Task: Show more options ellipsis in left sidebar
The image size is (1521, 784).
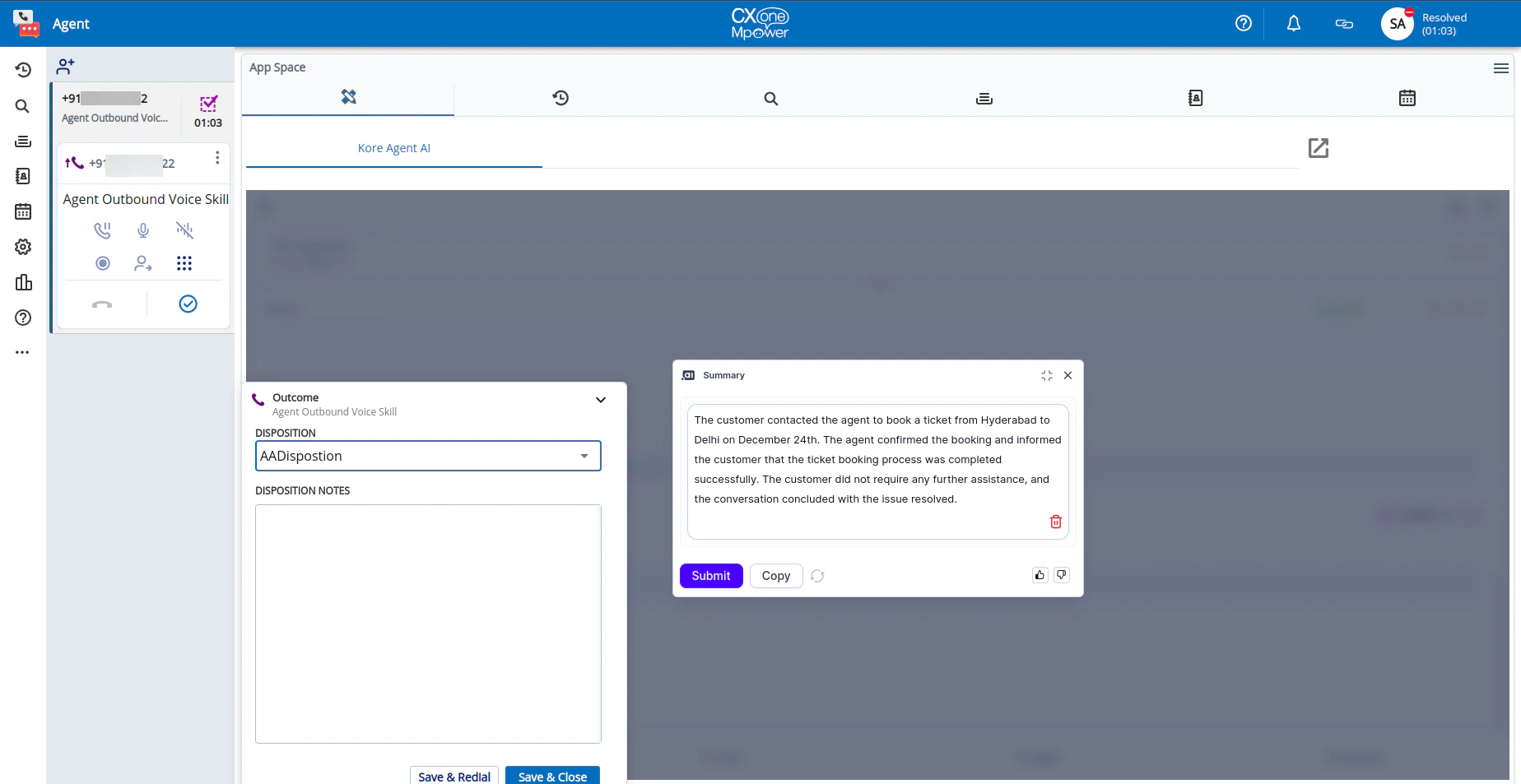Action: tap(23, 352)
